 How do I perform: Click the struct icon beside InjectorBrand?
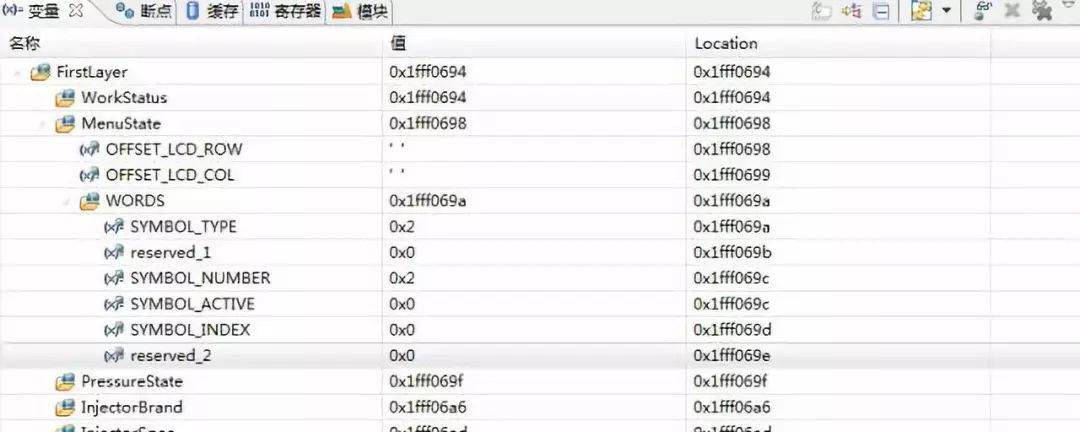pos(65,407)
